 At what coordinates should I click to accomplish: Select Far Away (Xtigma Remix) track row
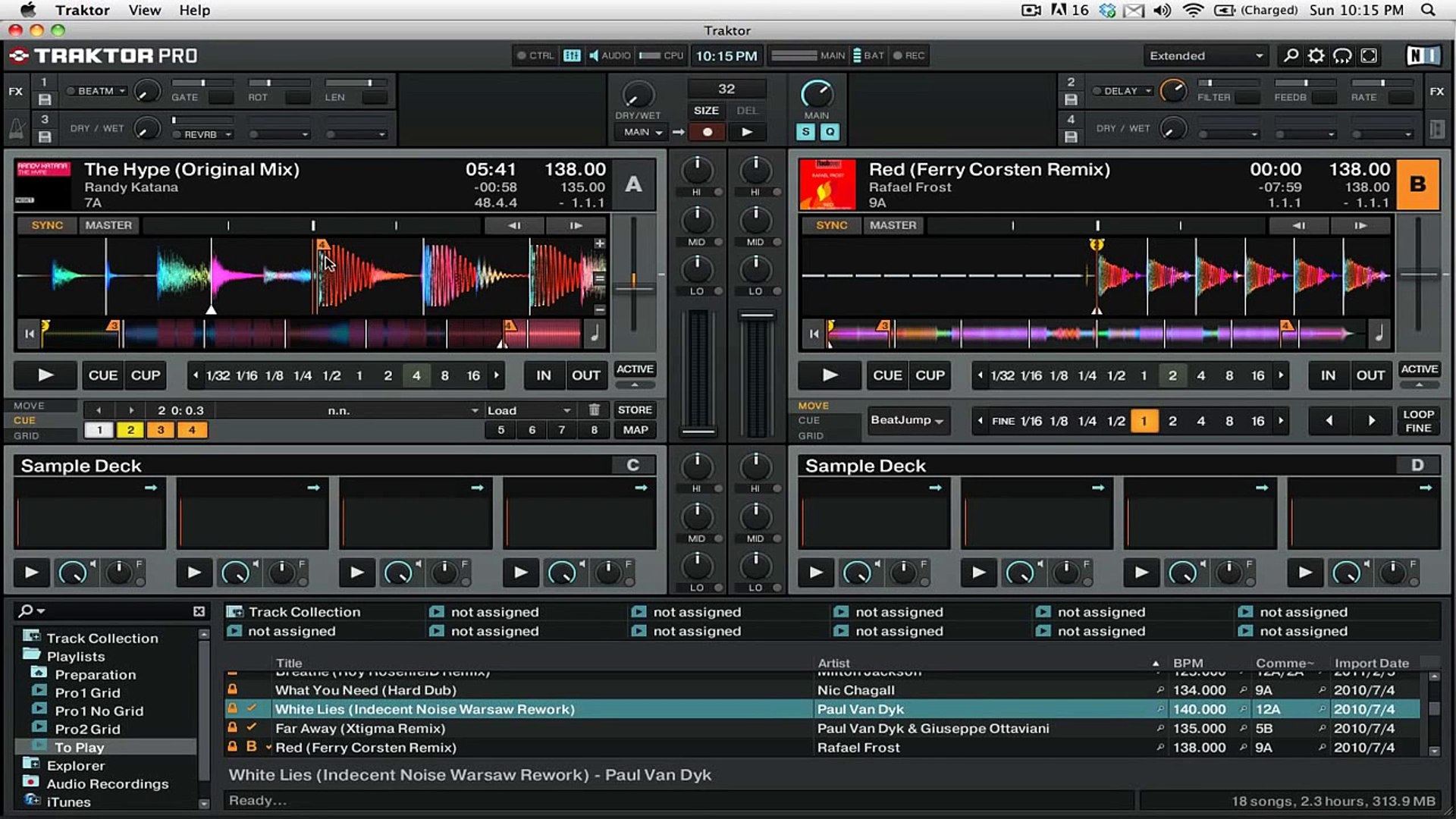pos(822,728)
